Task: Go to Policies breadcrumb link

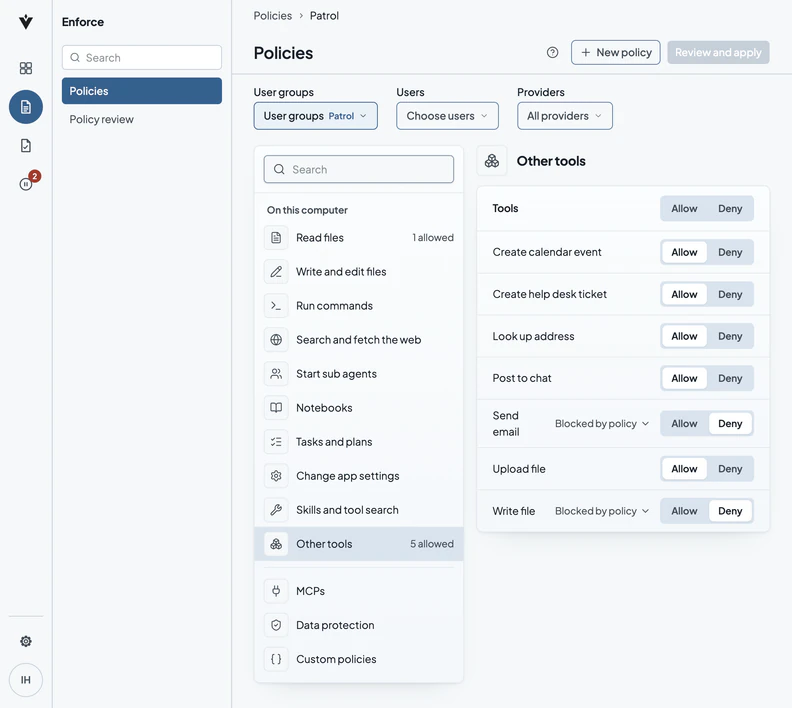Action: coord(273,16)
